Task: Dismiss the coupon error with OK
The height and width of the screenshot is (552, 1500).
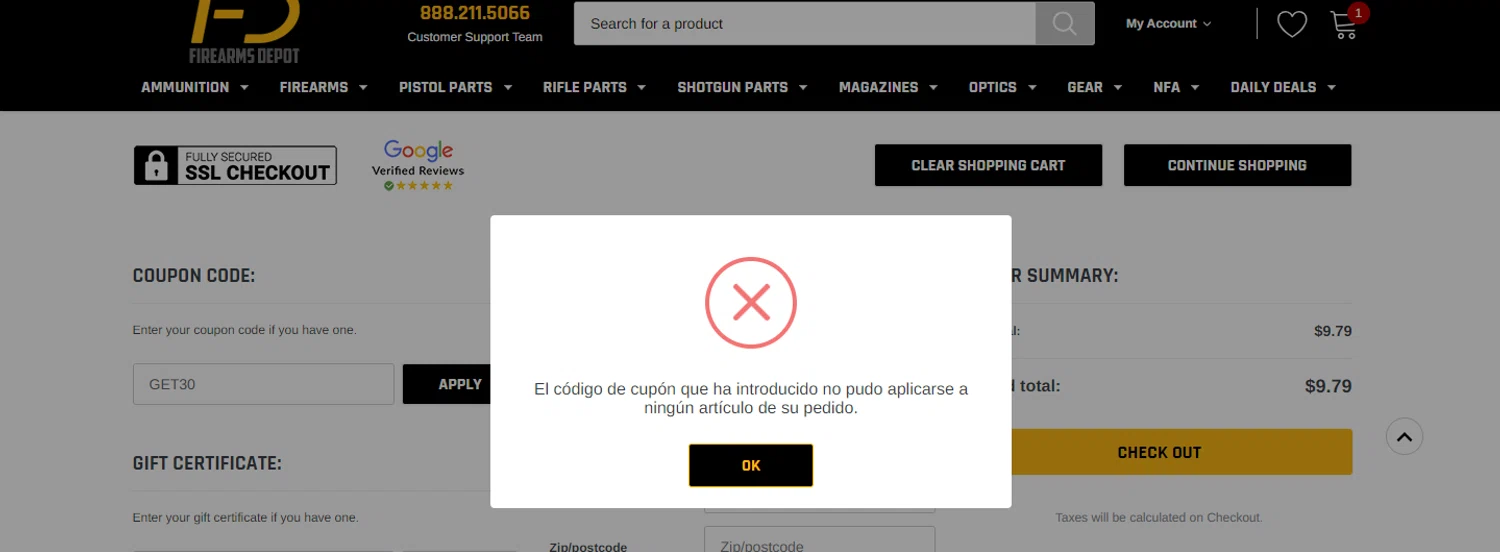Action: click(751, 465)
